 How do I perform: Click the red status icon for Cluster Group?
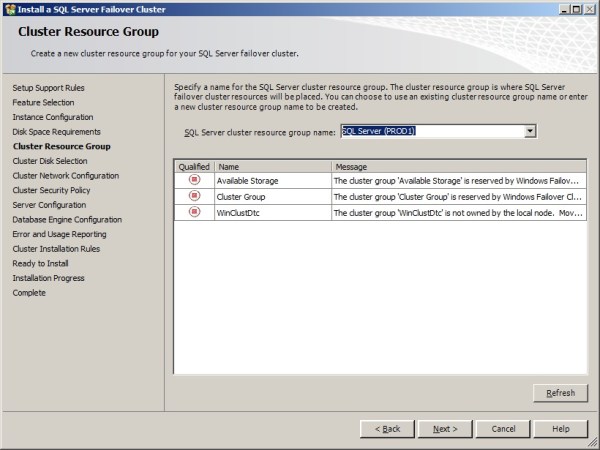coord(194,197)
